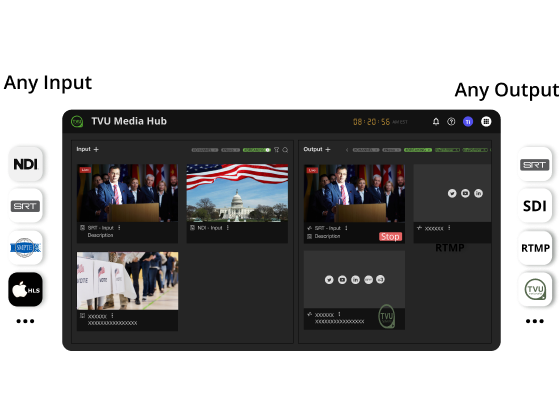Select the SRT icon under Any Output

pos(535,164)
